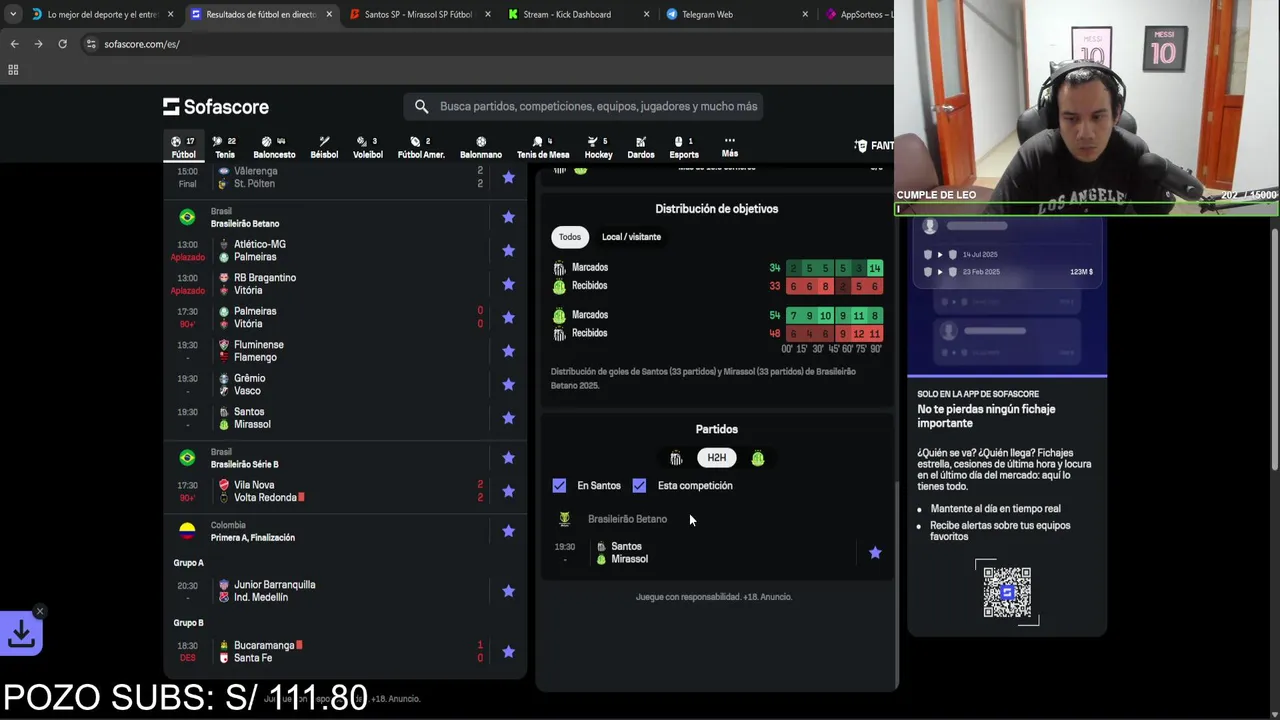Switch to Stream - Kick Dashboard tab
1280x720 pixels.
tap(578, 15)
